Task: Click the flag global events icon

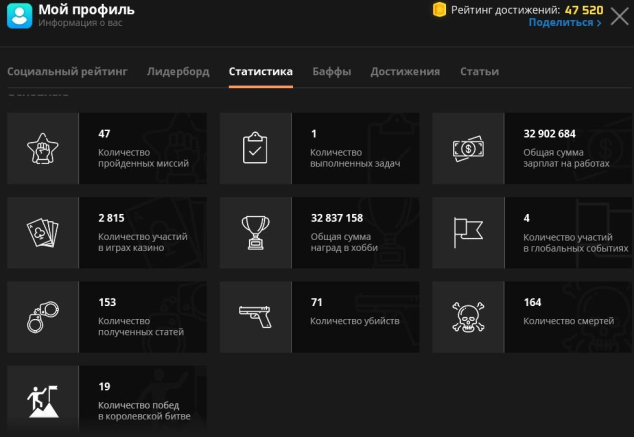Action: coord(468,232)
